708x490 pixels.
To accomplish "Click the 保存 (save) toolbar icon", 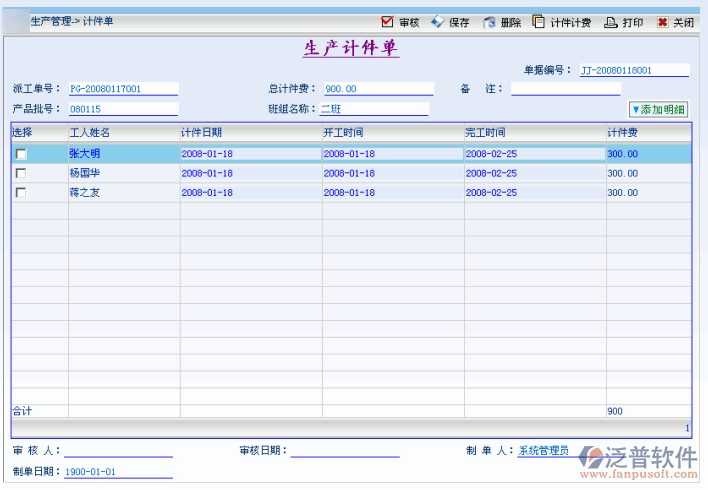I will (x=437, y=22).
